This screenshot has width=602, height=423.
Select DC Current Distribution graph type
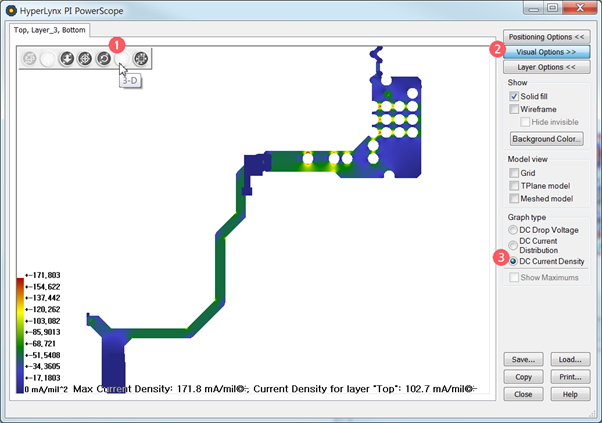513,245
